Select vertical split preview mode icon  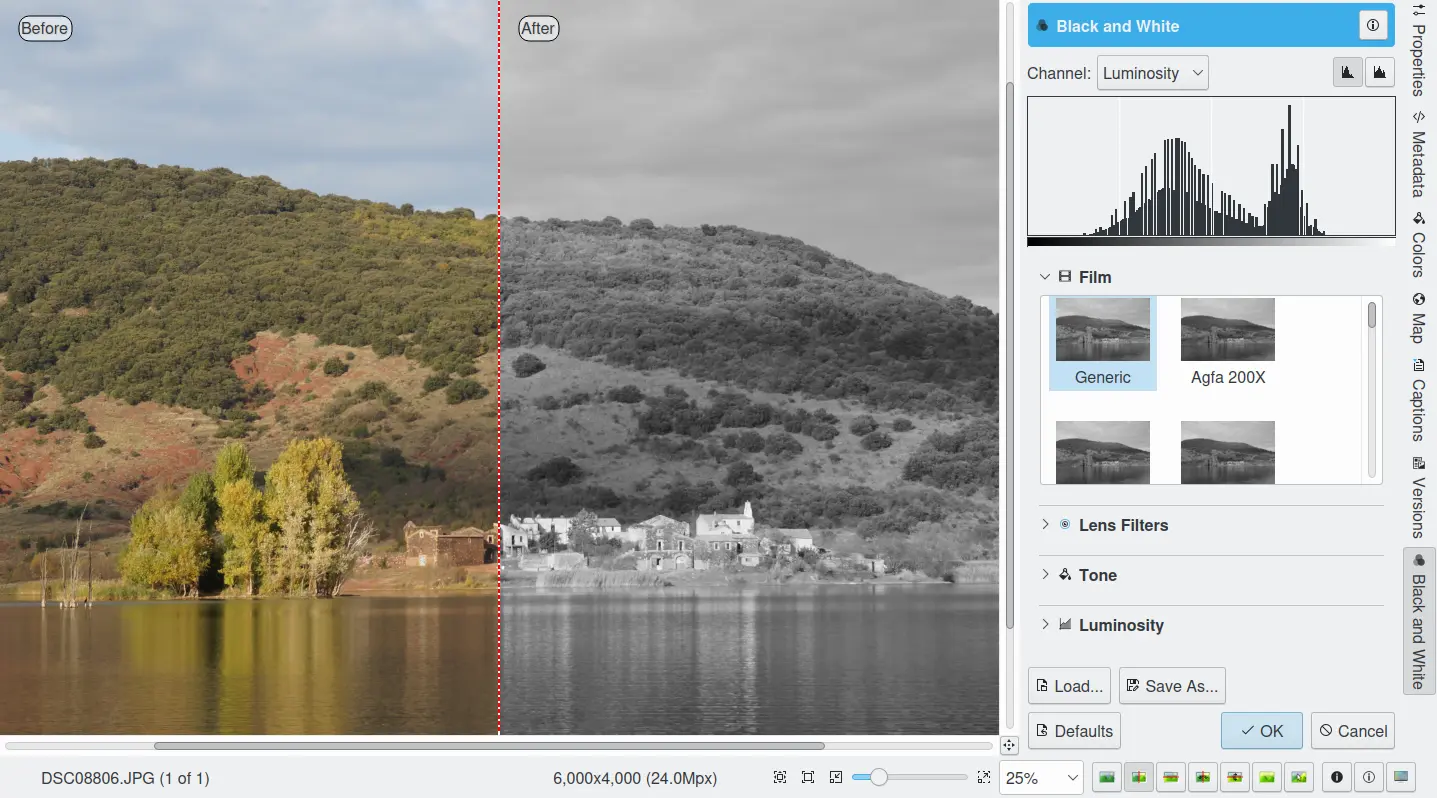(x=1138, y=777)
